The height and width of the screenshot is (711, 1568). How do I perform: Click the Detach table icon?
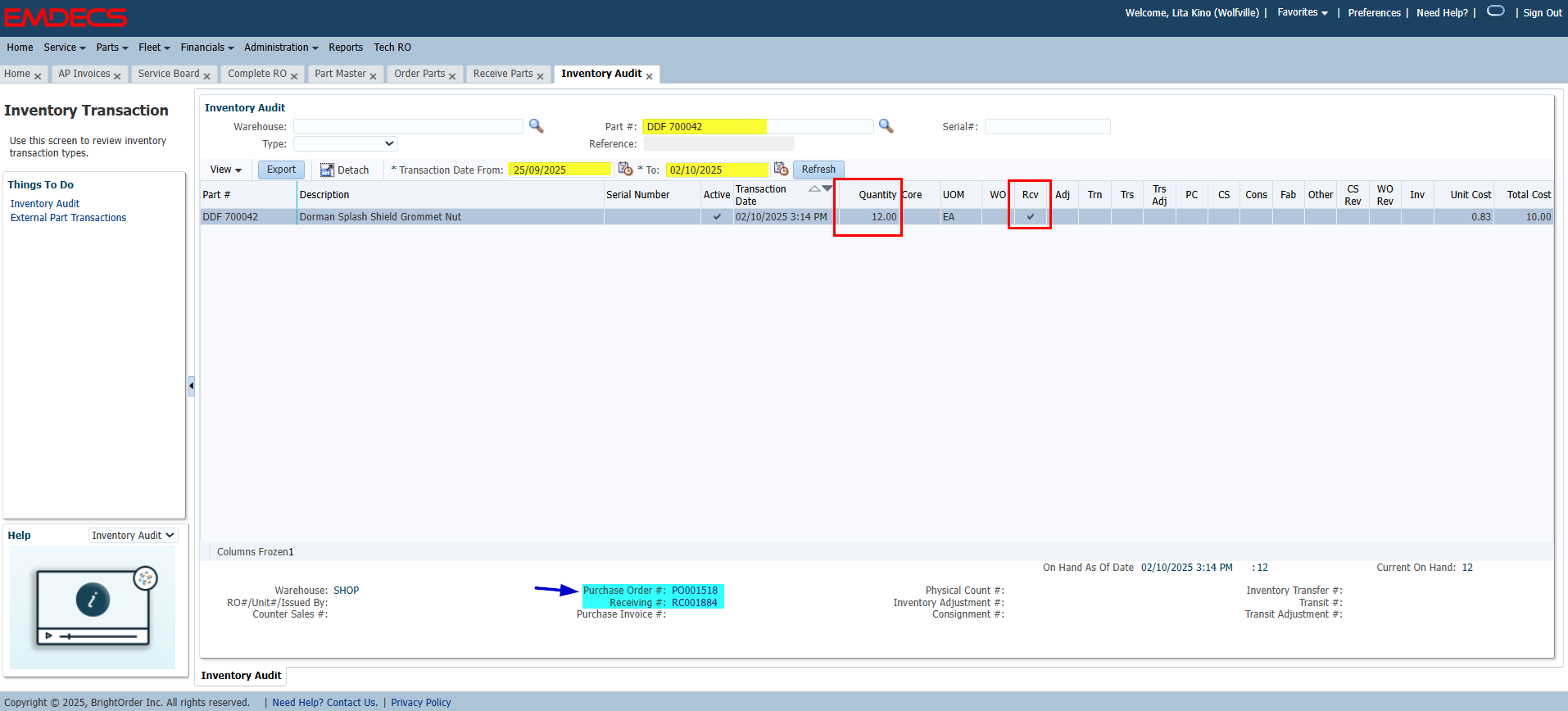(x=327, y=170)
